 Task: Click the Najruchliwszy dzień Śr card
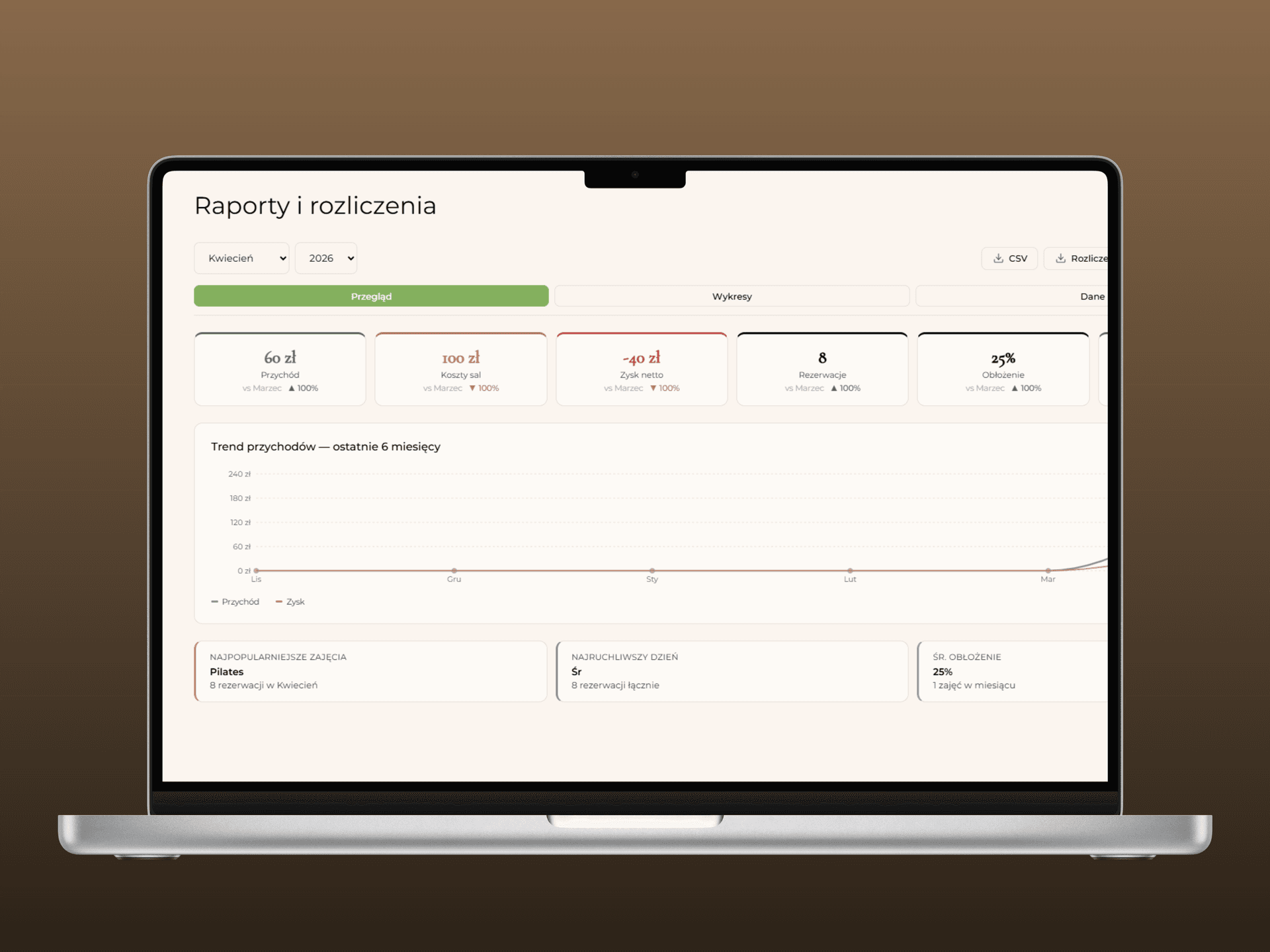pos(732,671)
